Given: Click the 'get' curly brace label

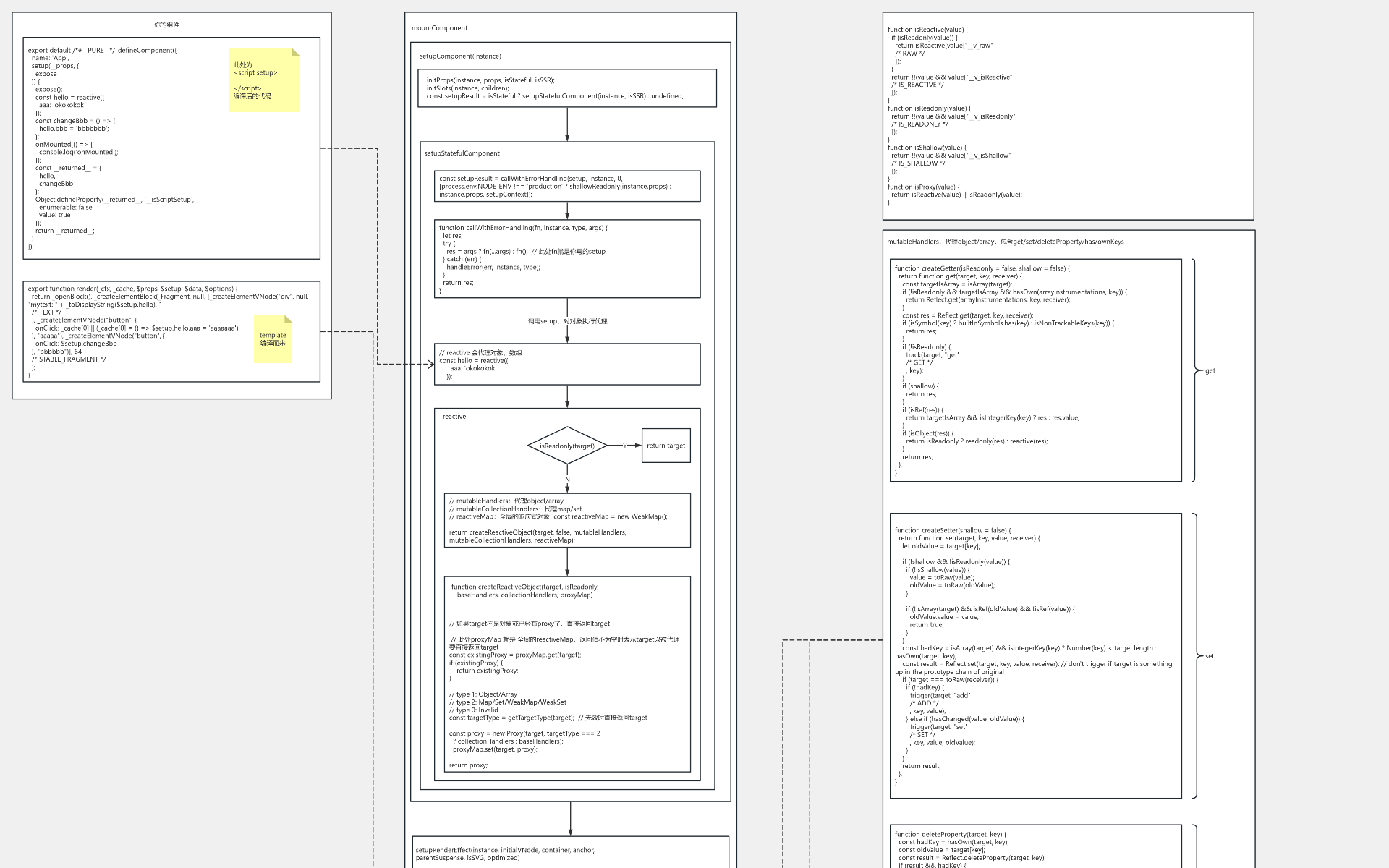Looking at the screenshot, I should pos(1210,370).
